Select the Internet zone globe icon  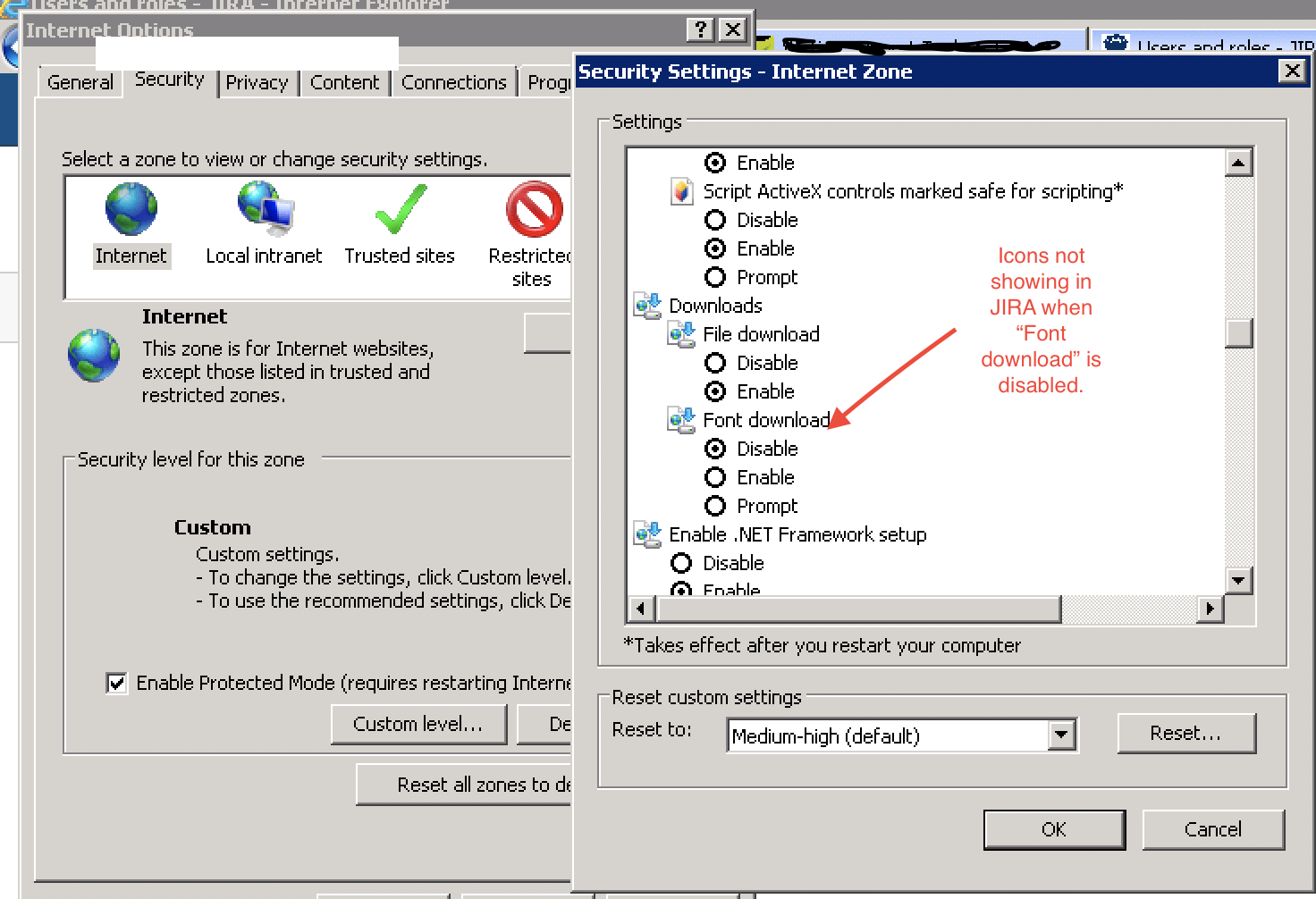click(x=131, y=208)
